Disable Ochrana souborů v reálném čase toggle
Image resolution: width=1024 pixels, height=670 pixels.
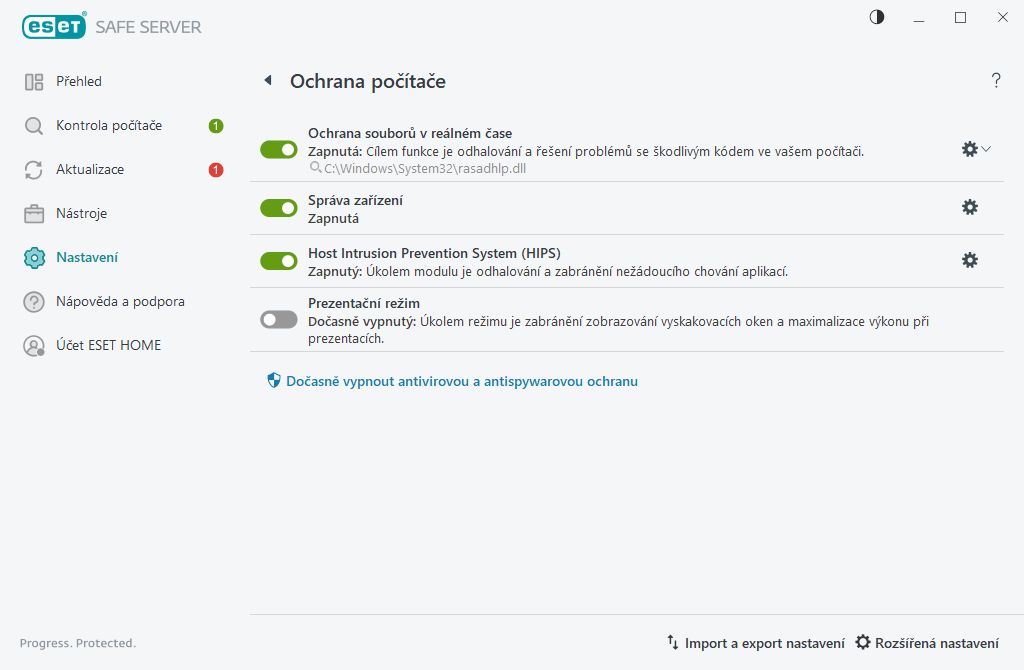[279, 149]
